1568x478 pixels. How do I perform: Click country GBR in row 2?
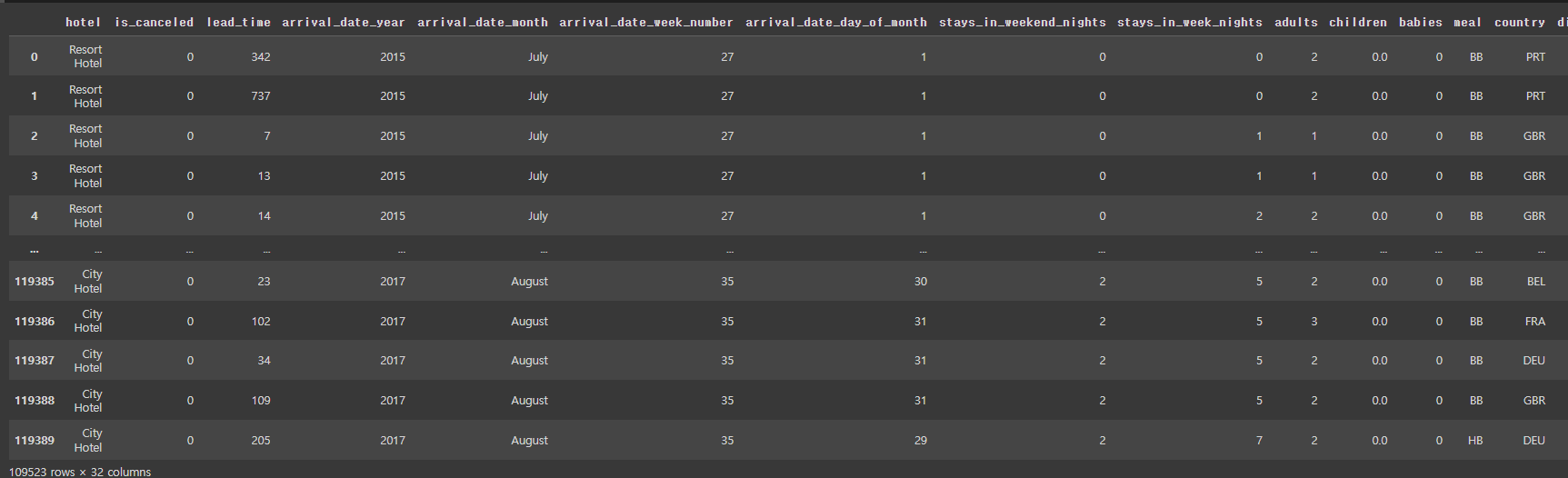pos(1534,135)
